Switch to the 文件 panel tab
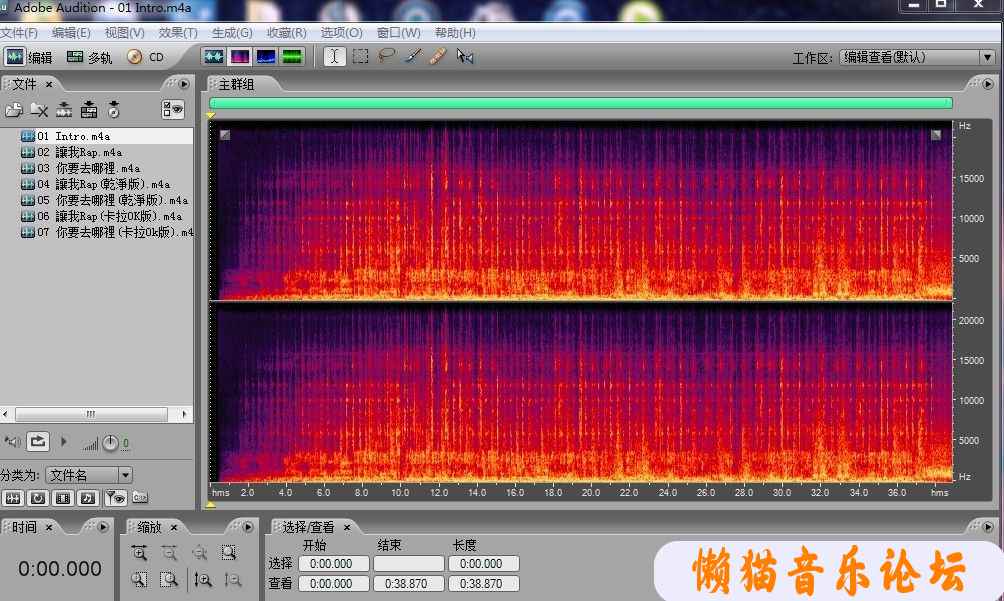This screenshot has height=601, width=1004. click(x=24, y=84)
